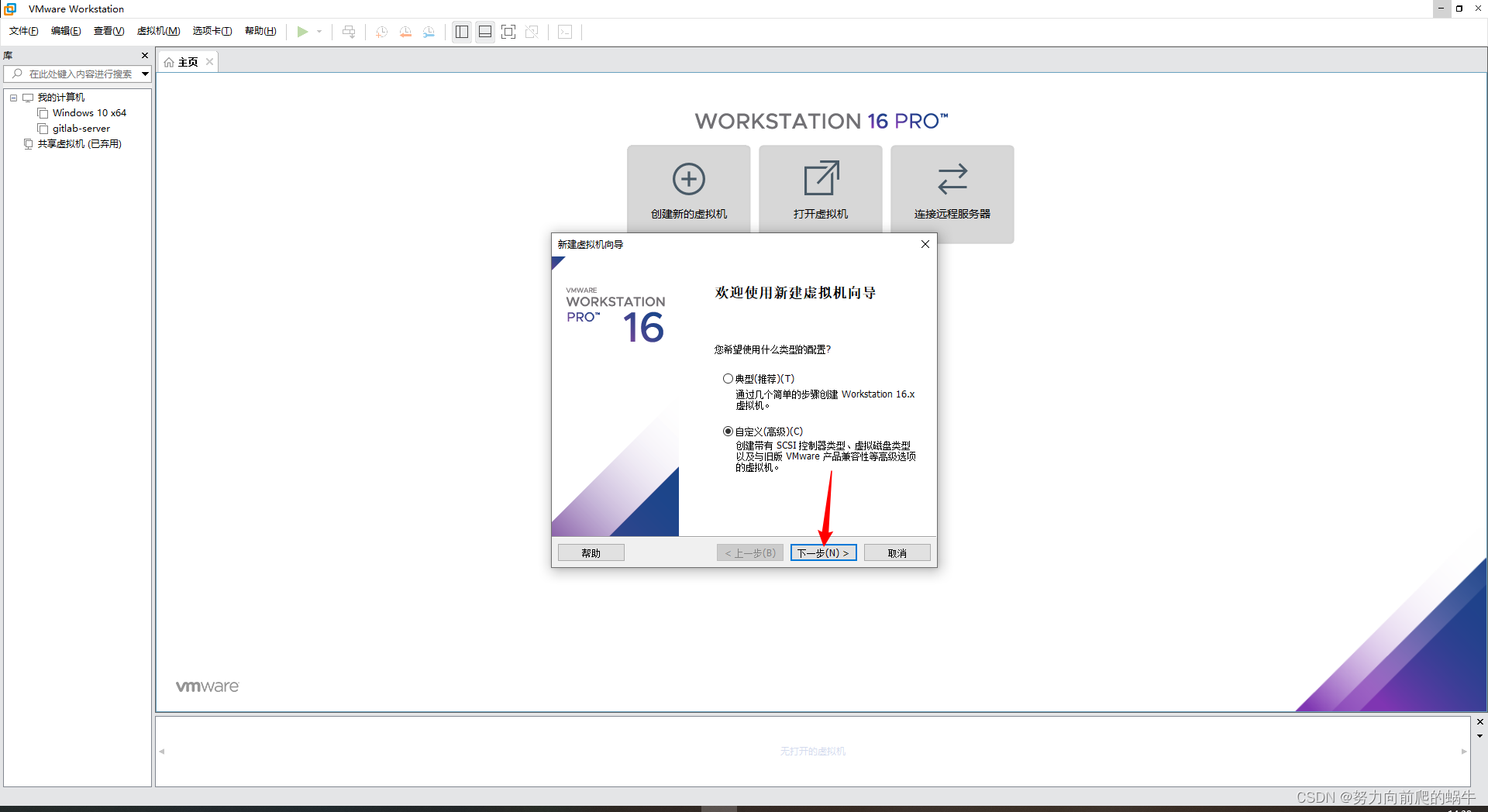The image size is (1488, 812).
Task: Close the new virtual machine wizard dialog
Action: [x=925, y=244]
